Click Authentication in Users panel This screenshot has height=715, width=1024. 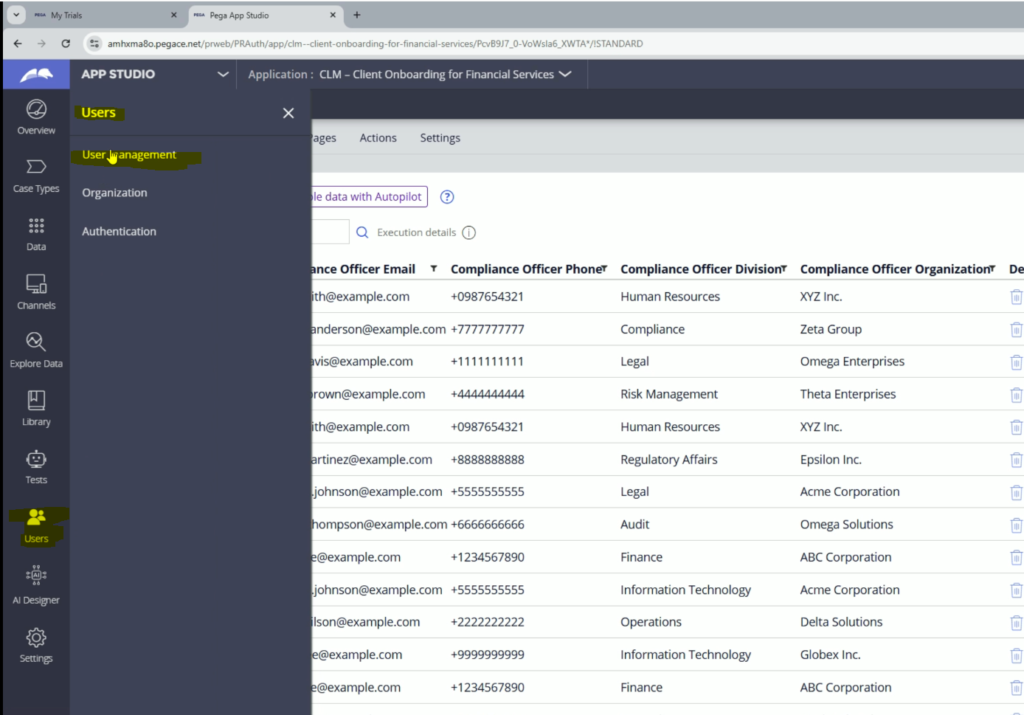pos(119,231)
